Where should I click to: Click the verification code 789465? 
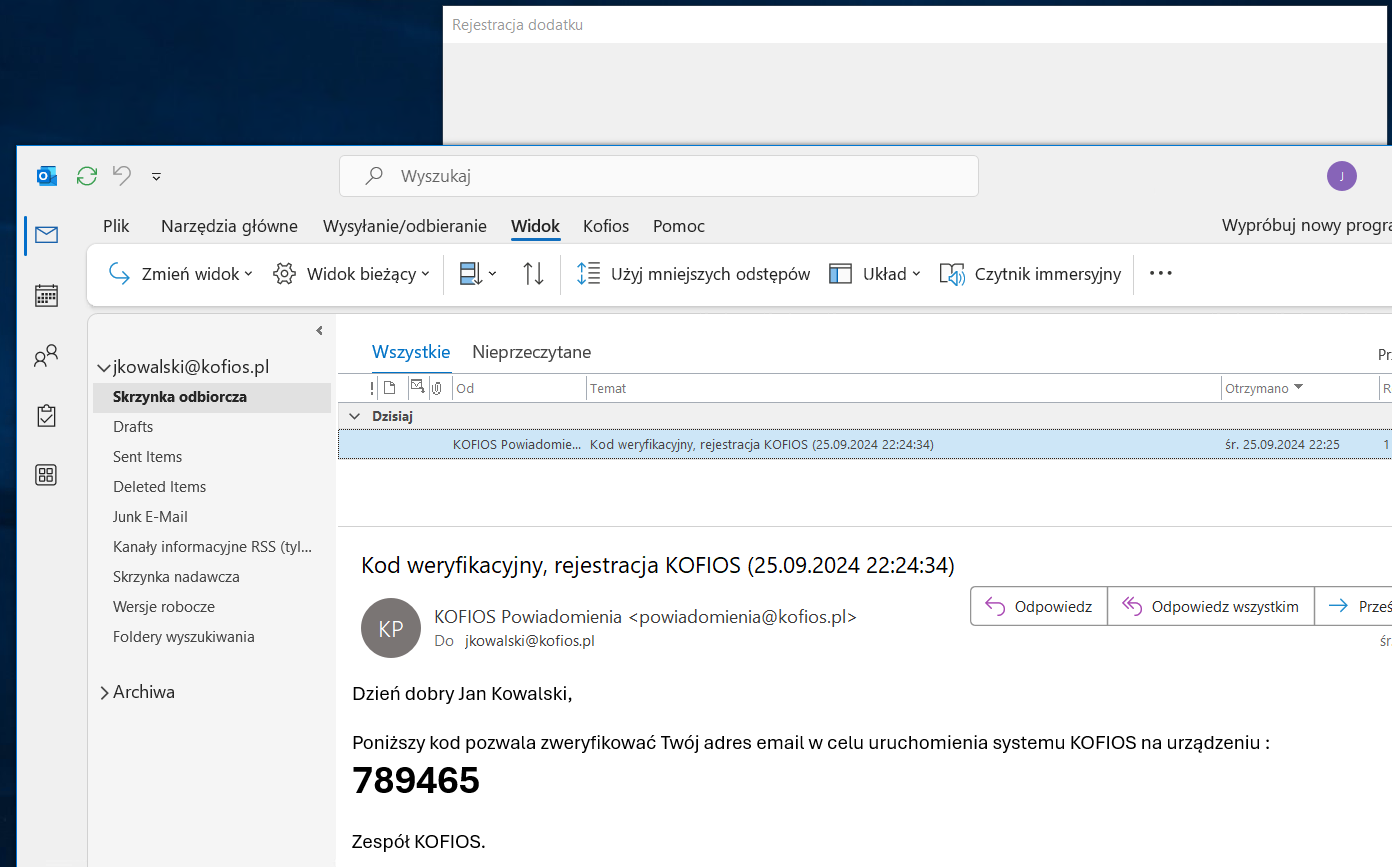click(416, 780)
